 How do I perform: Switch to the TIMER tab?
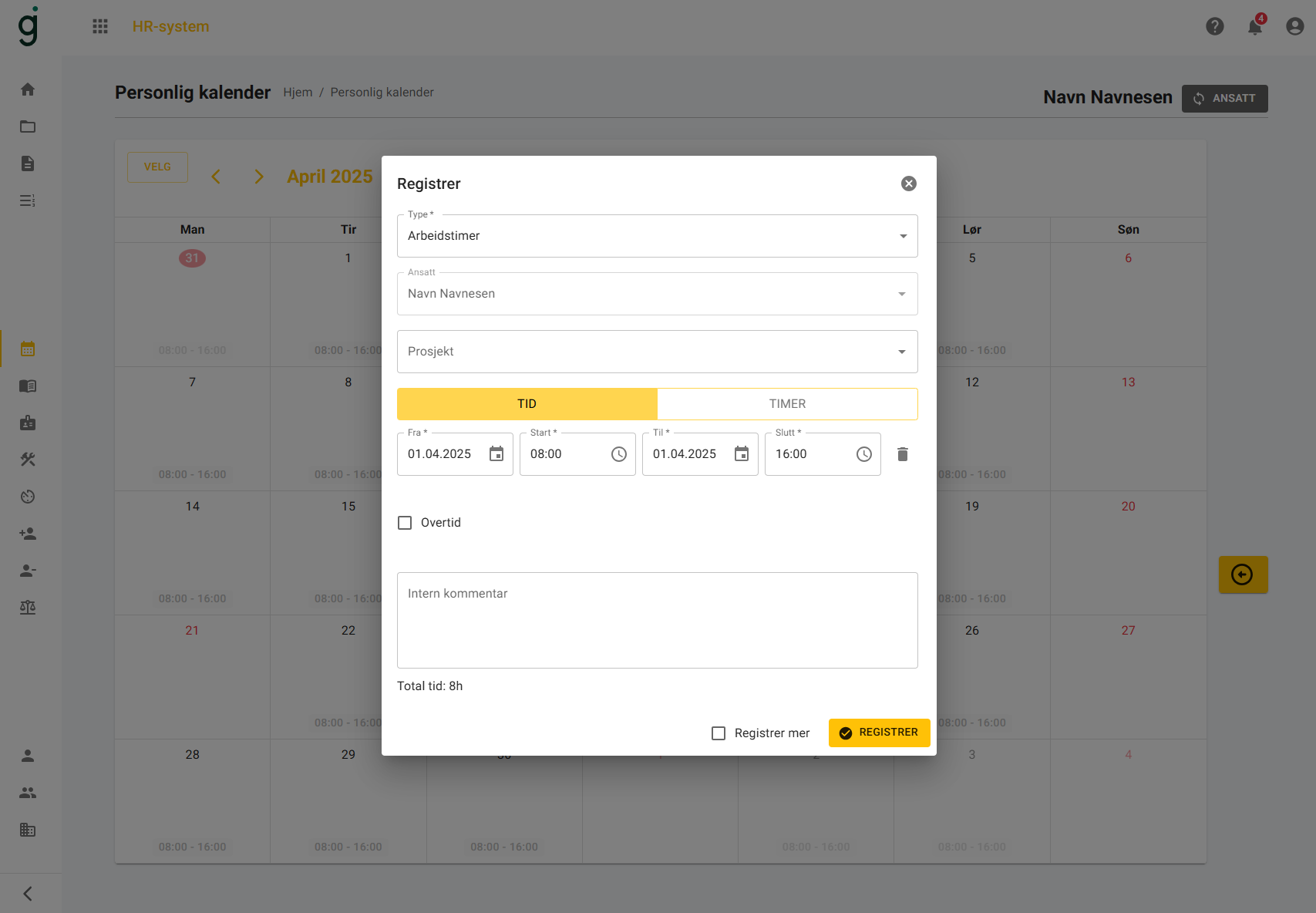pos(787,403)
